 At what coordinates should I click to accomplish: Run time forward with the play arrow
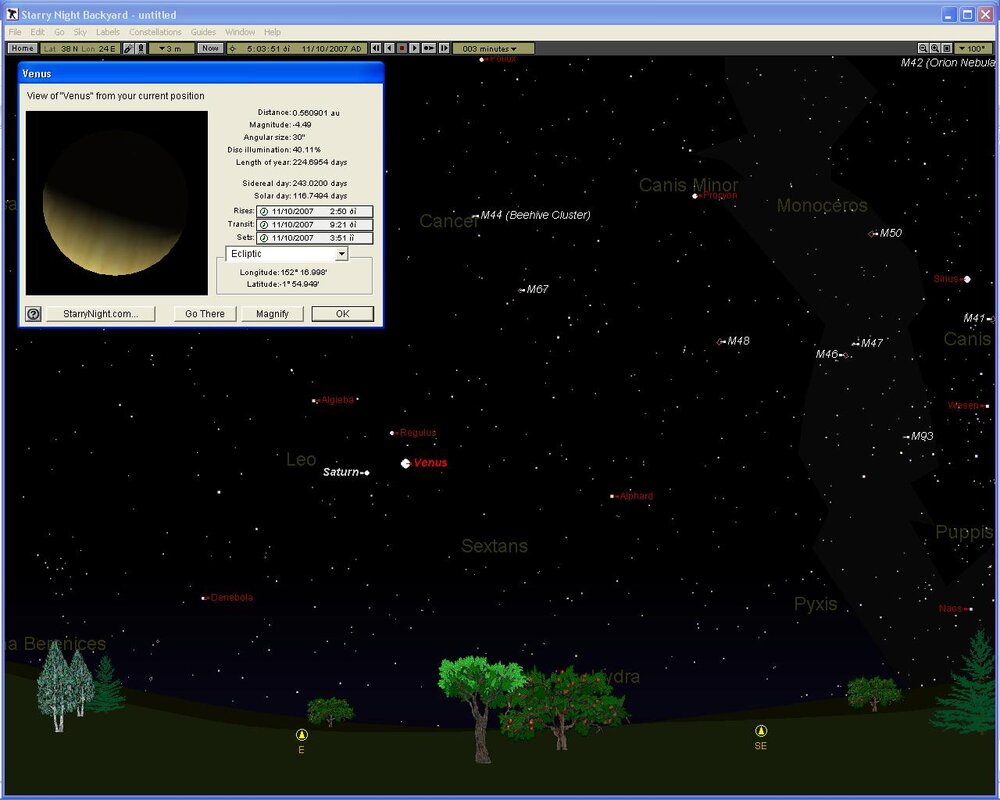point(414,48)
